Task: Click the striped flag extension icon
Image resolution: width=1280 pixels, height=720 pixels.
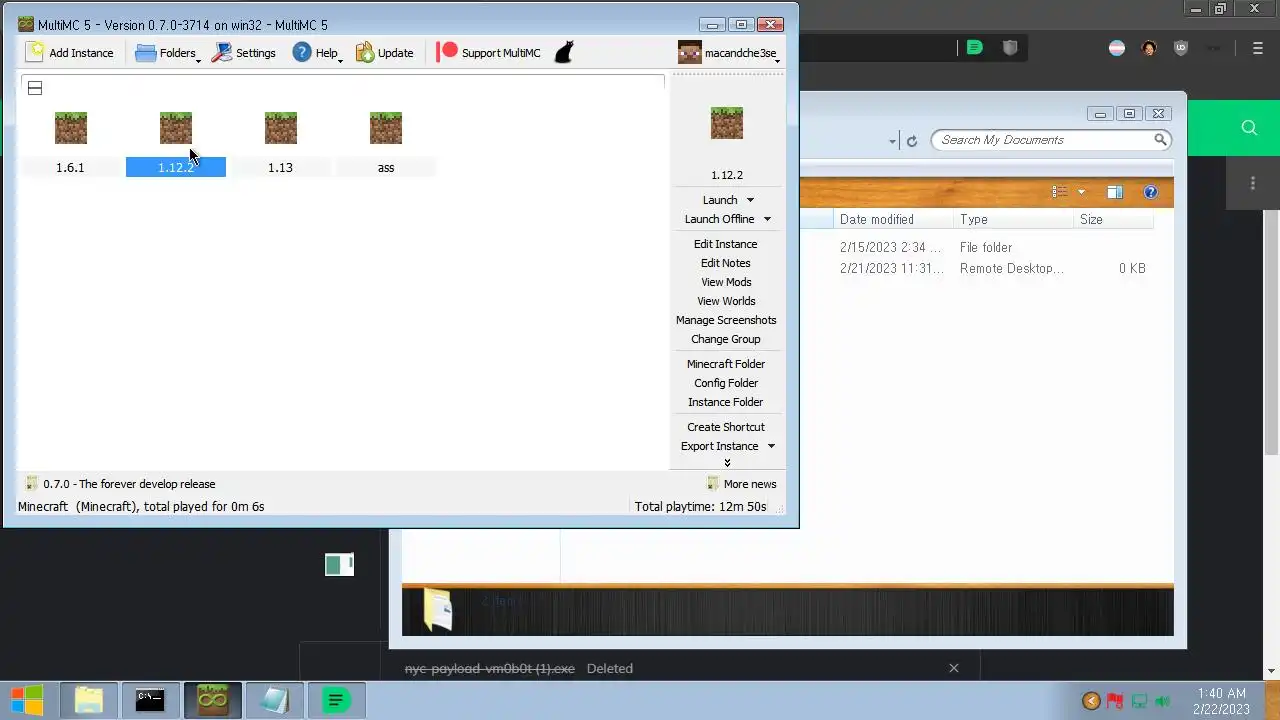Action: [x=1117, y=48]
